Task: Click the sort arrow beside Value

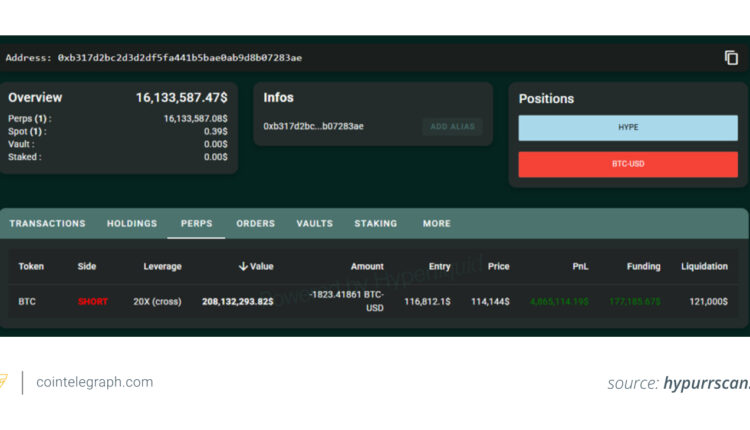Action: coord(243,267)
